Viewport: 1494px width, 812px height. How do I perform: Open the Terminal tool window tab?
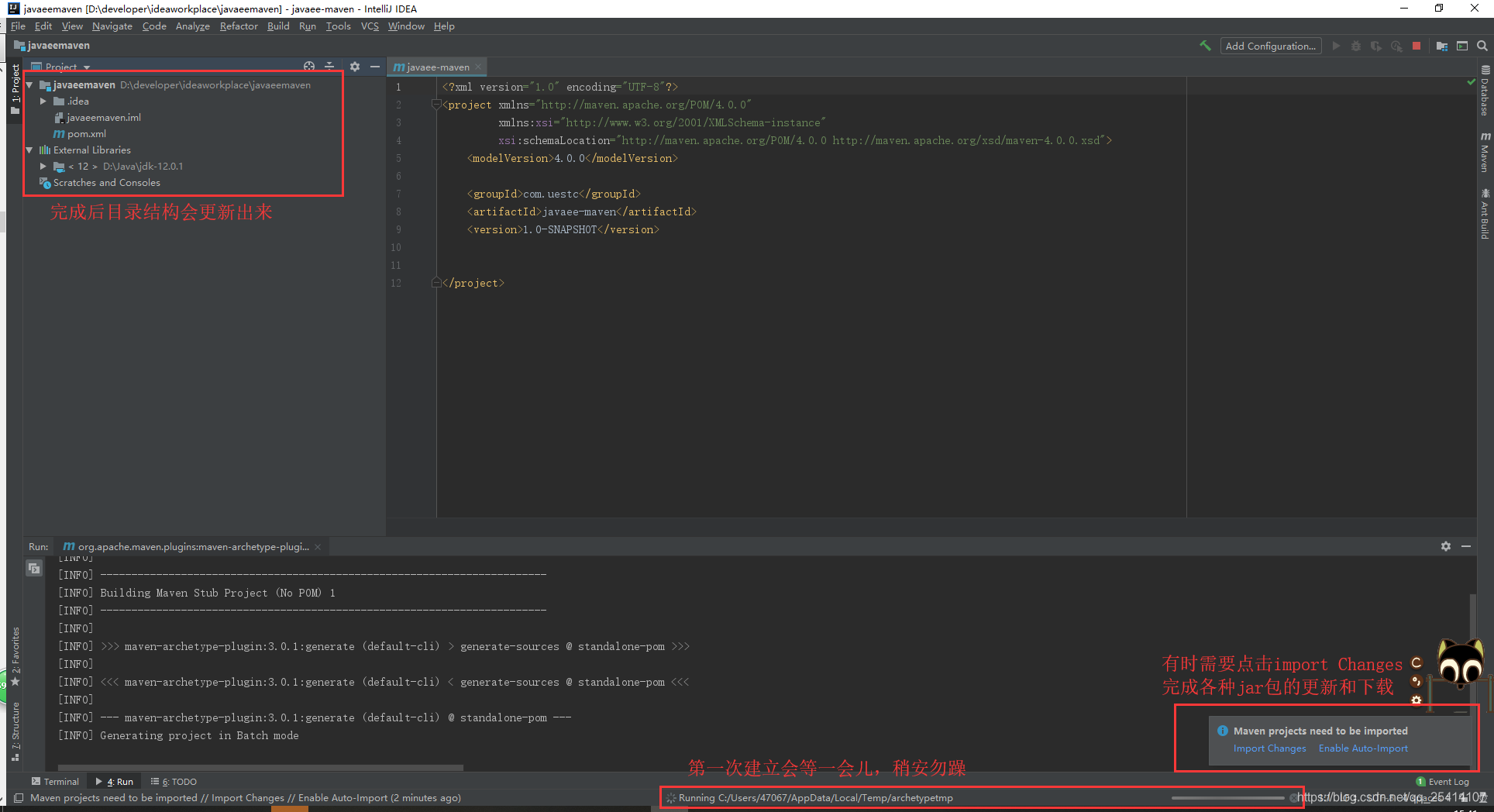[55, 782]
